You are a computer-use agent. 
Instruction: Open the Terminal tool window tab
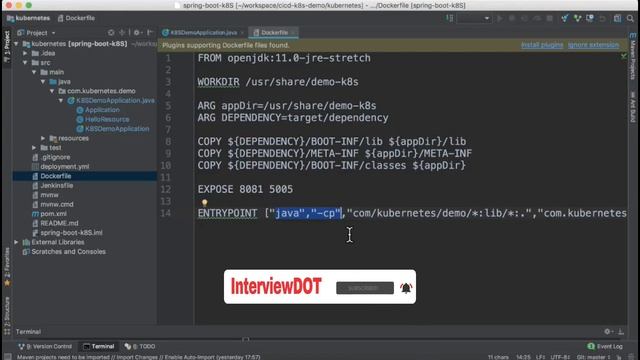[x=99, y=346]
